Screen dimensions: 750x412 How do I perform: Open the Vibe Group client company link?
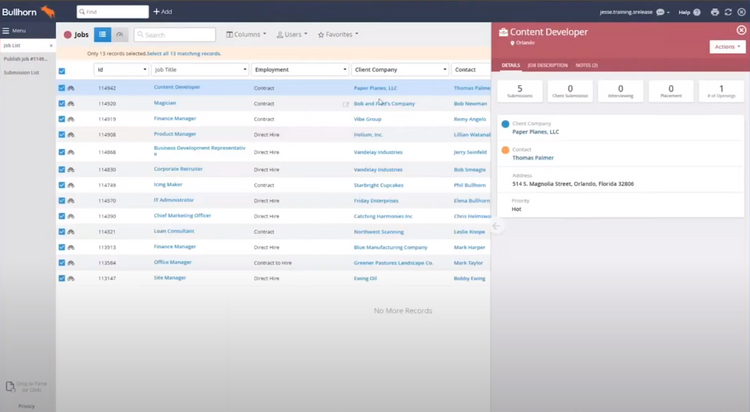367,119
